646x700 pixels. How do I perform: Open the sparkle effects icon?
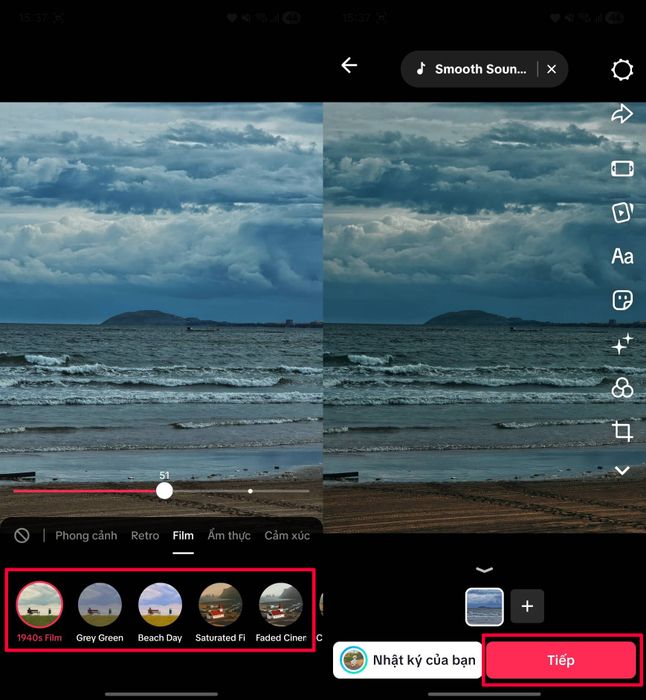(x=622, y=344)
